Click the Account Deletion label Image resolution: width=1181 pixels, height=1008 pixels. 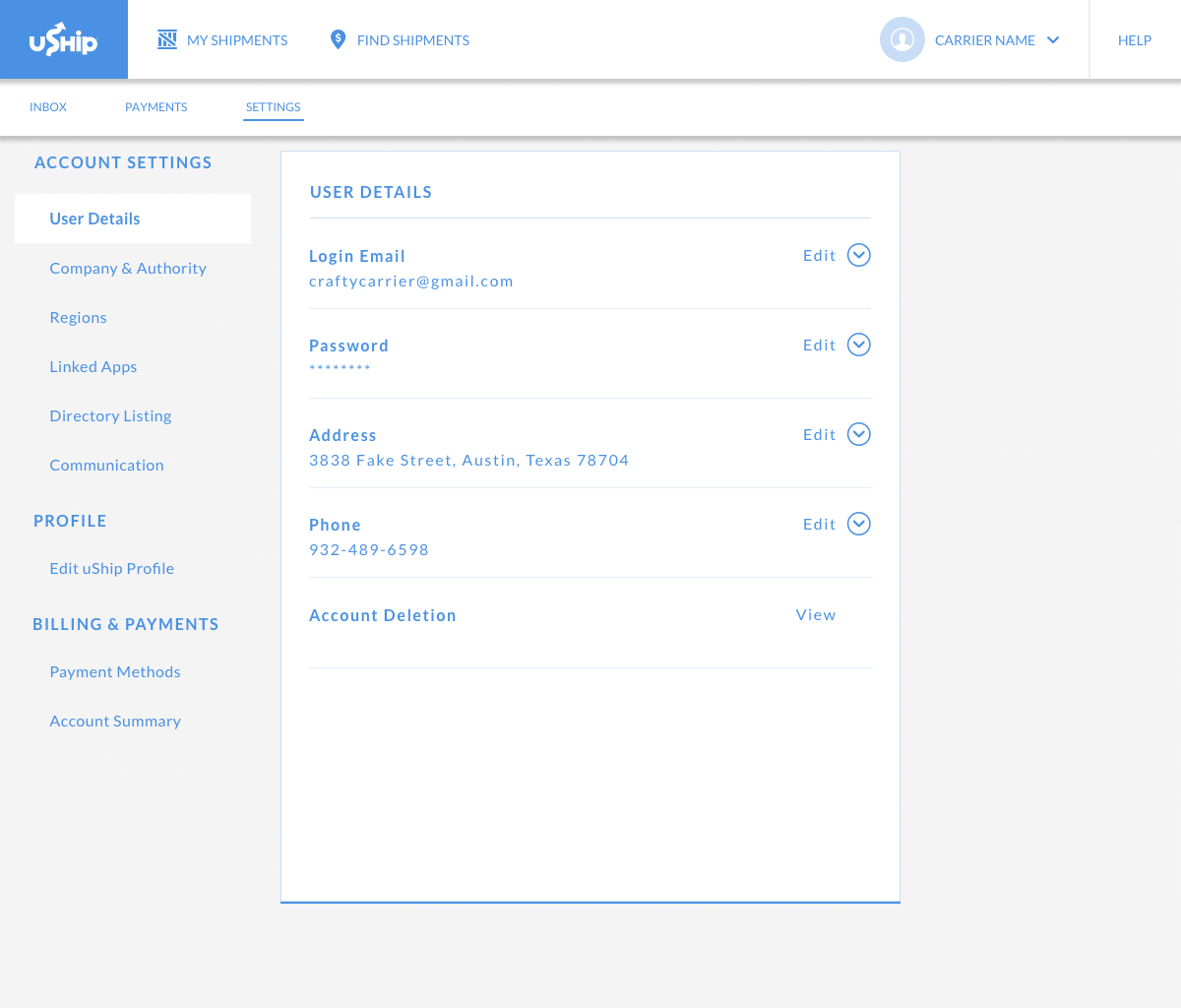click(x=383, y=615)
